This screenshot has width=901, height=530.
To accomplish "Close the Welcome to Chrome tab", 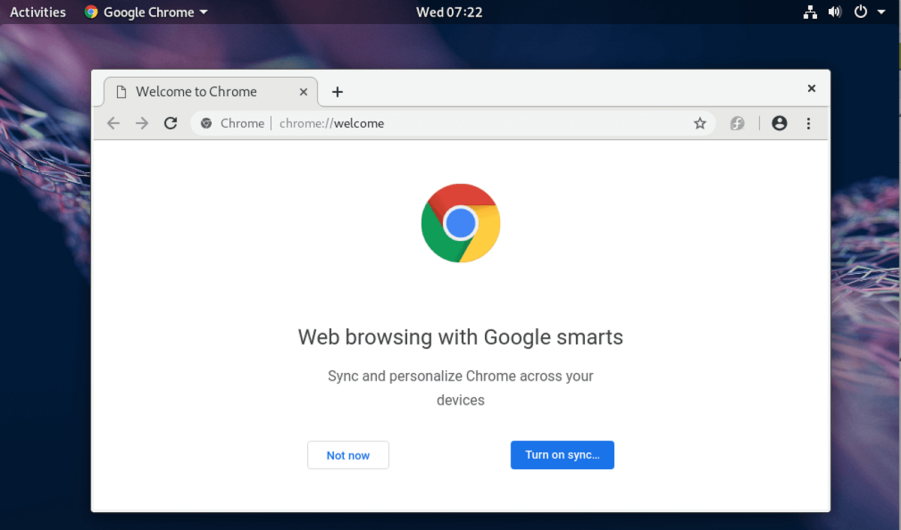I will tap(303, 92).
